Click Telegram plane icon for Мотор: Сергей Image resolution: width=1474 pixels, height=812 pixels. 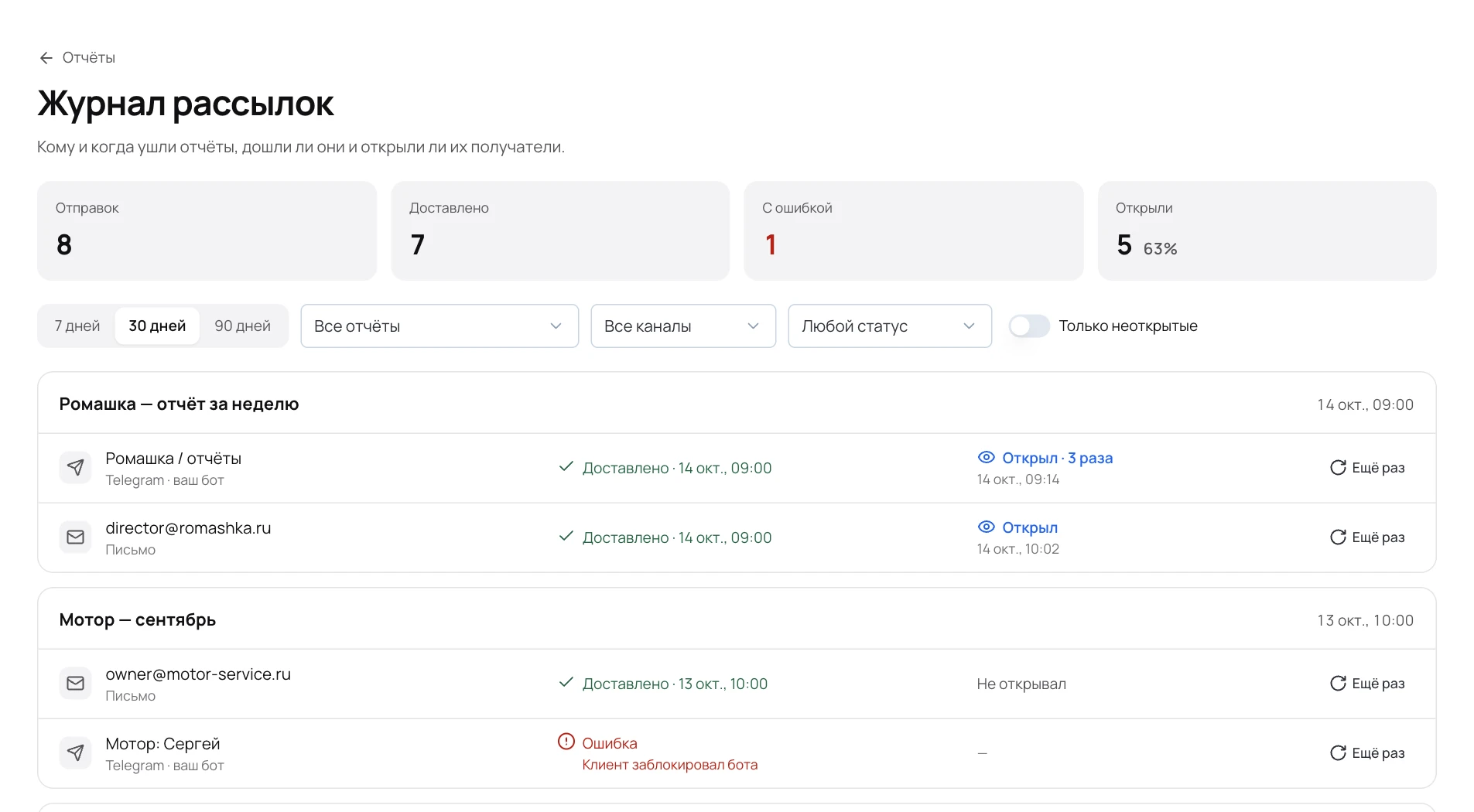[75, 753]
